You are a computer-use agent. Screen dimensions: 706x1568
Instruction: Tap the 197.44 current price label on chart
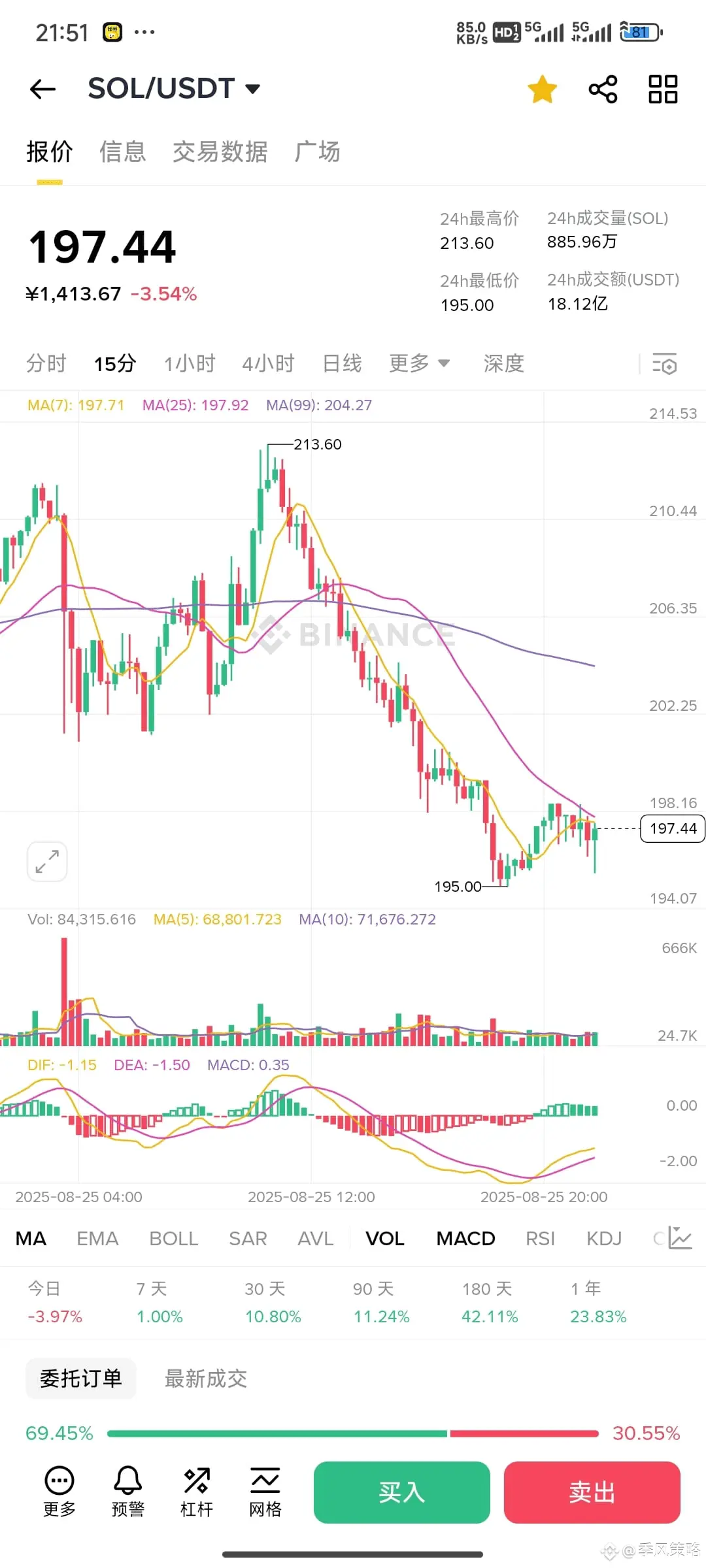[673, 828]
